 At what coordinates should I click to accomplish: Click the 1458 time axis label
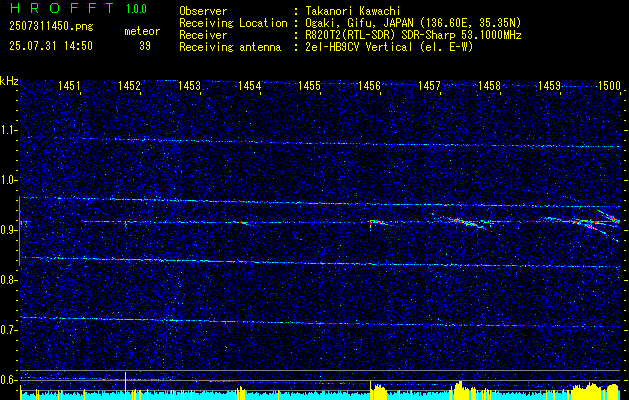(x=489, y=85)
